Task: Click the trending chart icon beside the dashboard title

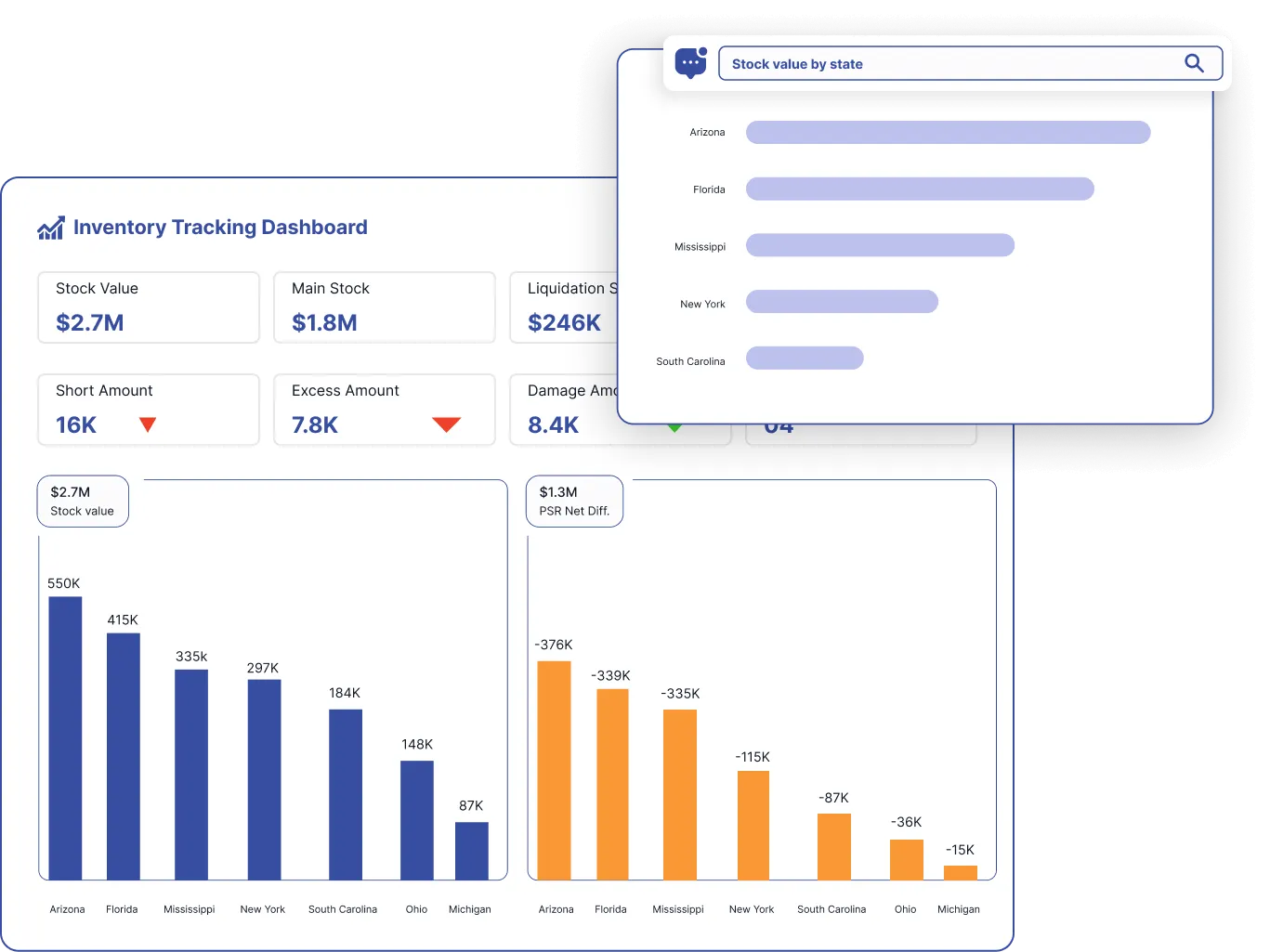Action: (50, 227)
